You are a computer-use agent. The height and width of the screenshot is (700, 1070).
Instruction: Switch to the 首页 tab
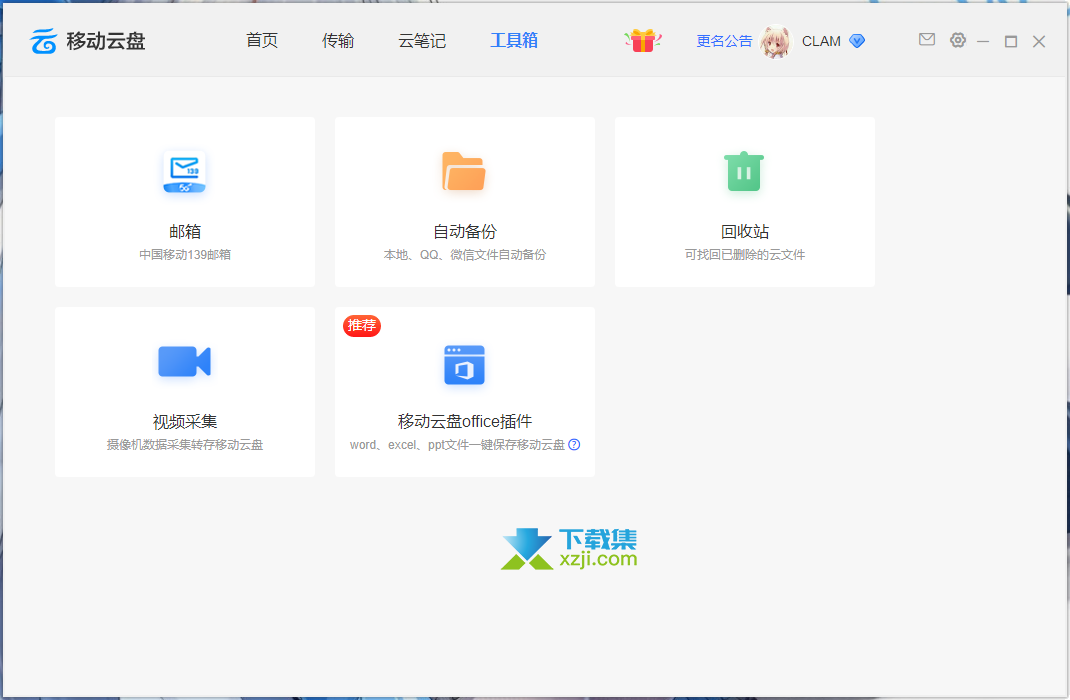262,41
